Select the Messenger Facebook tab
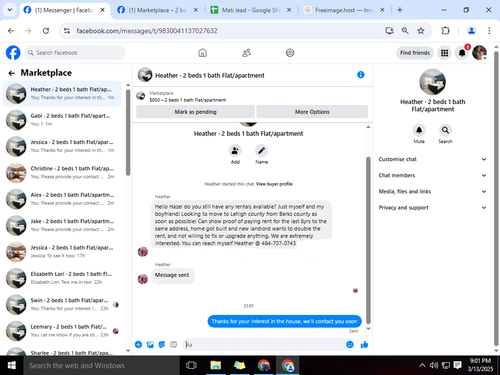Viewport: 500px width, 375px height. 64,10
